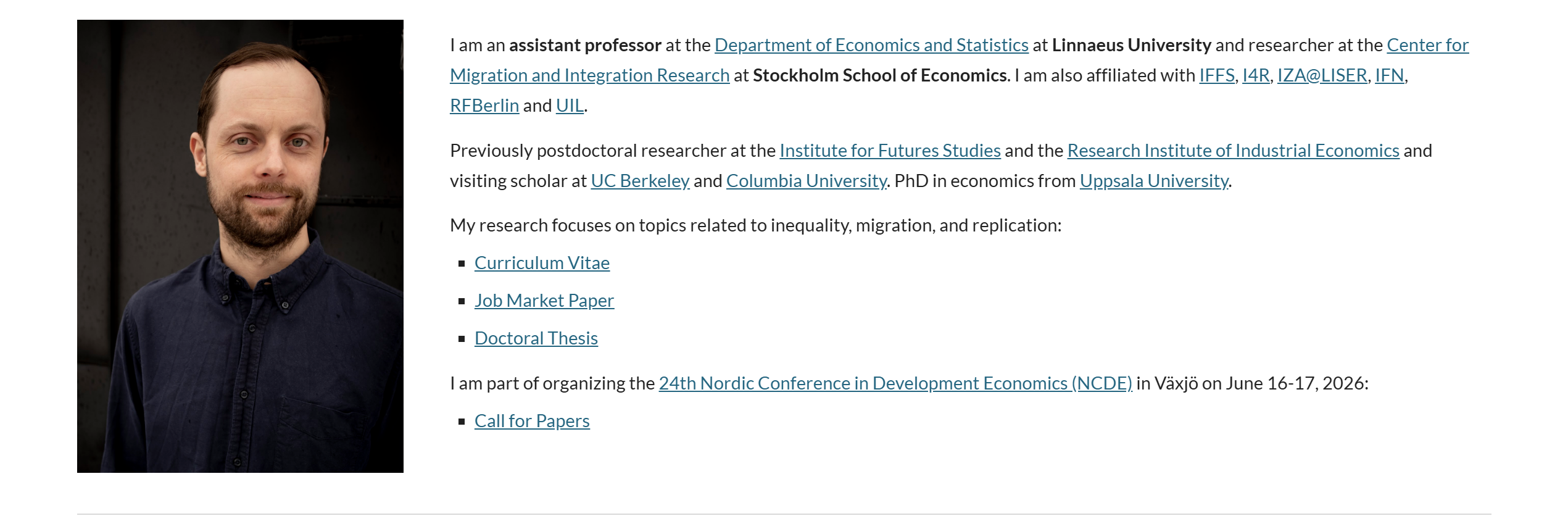Image resolution: width=1568 pixels, height=529 pixels.
Task: Click Research Institute of Industrial Economics link
Action: 1232,151
